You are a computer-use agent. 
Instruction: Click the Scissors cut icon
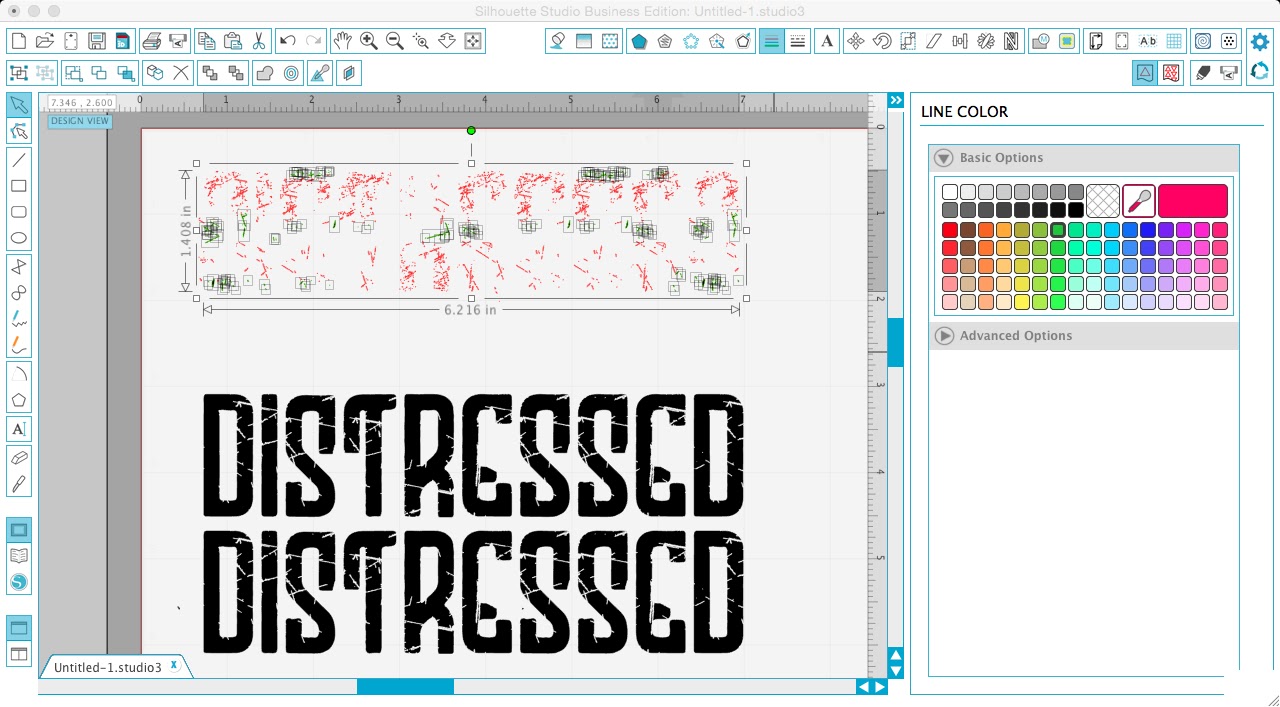click(259, 41)
